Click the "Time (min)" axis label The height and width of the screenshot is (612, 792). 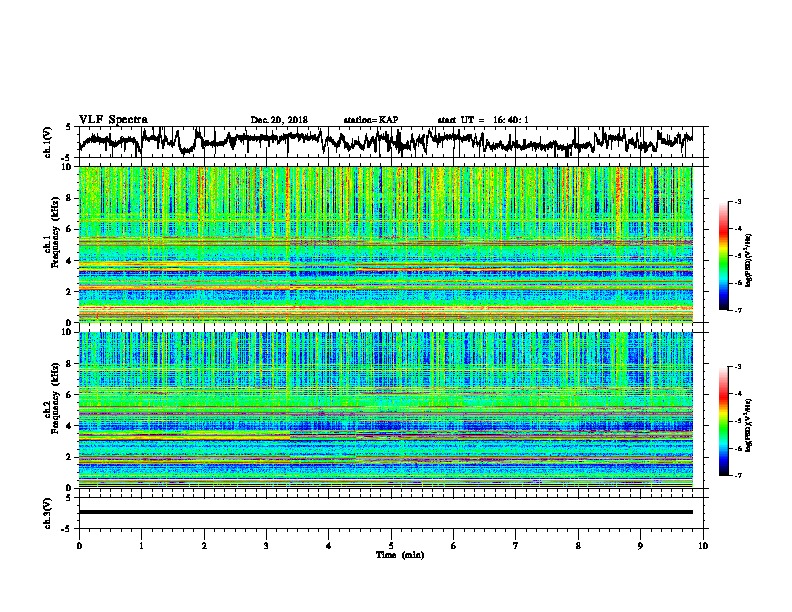click(x=400, y=555)
